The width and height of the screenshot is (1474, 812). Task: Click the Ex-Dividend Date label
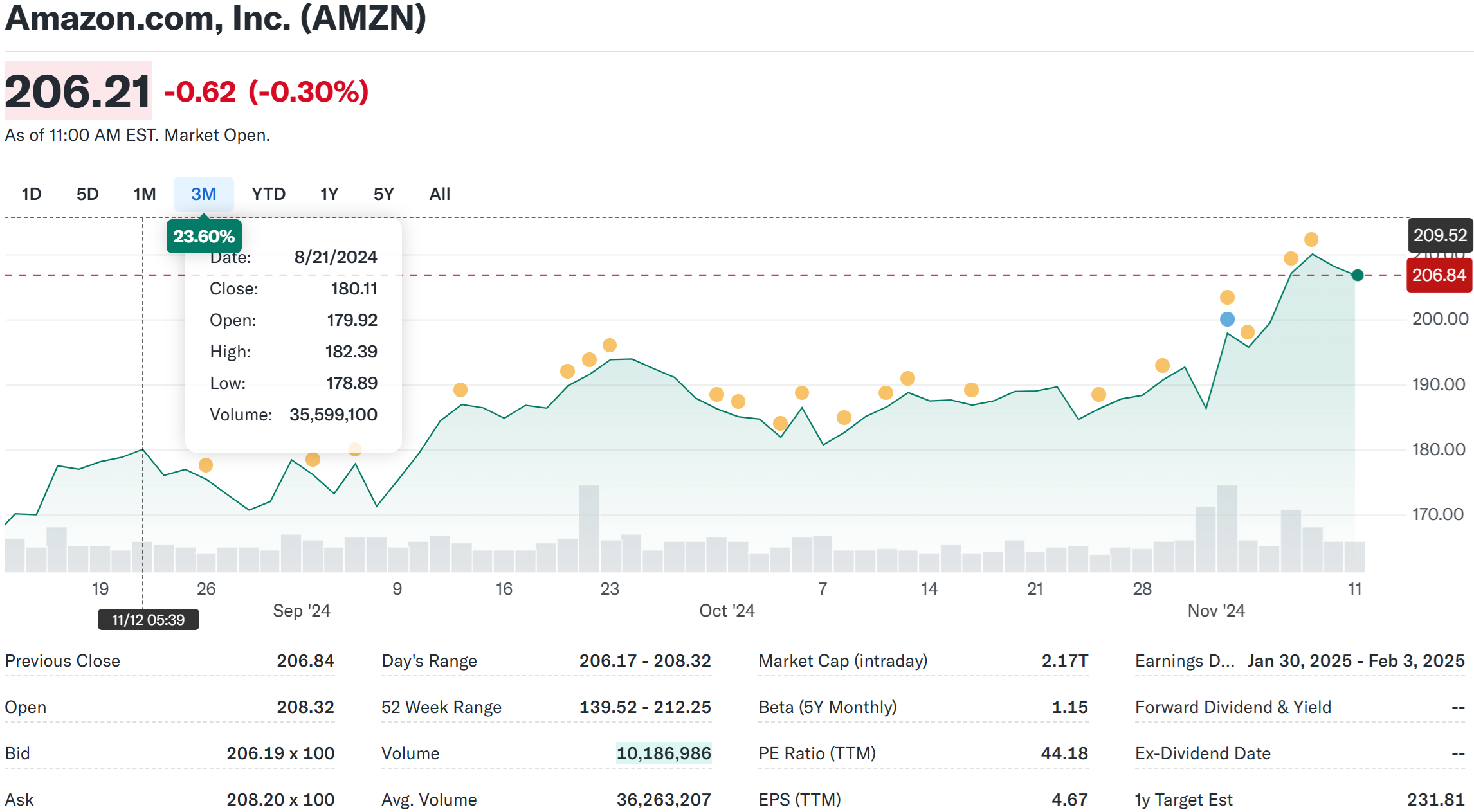point(1203,753)
